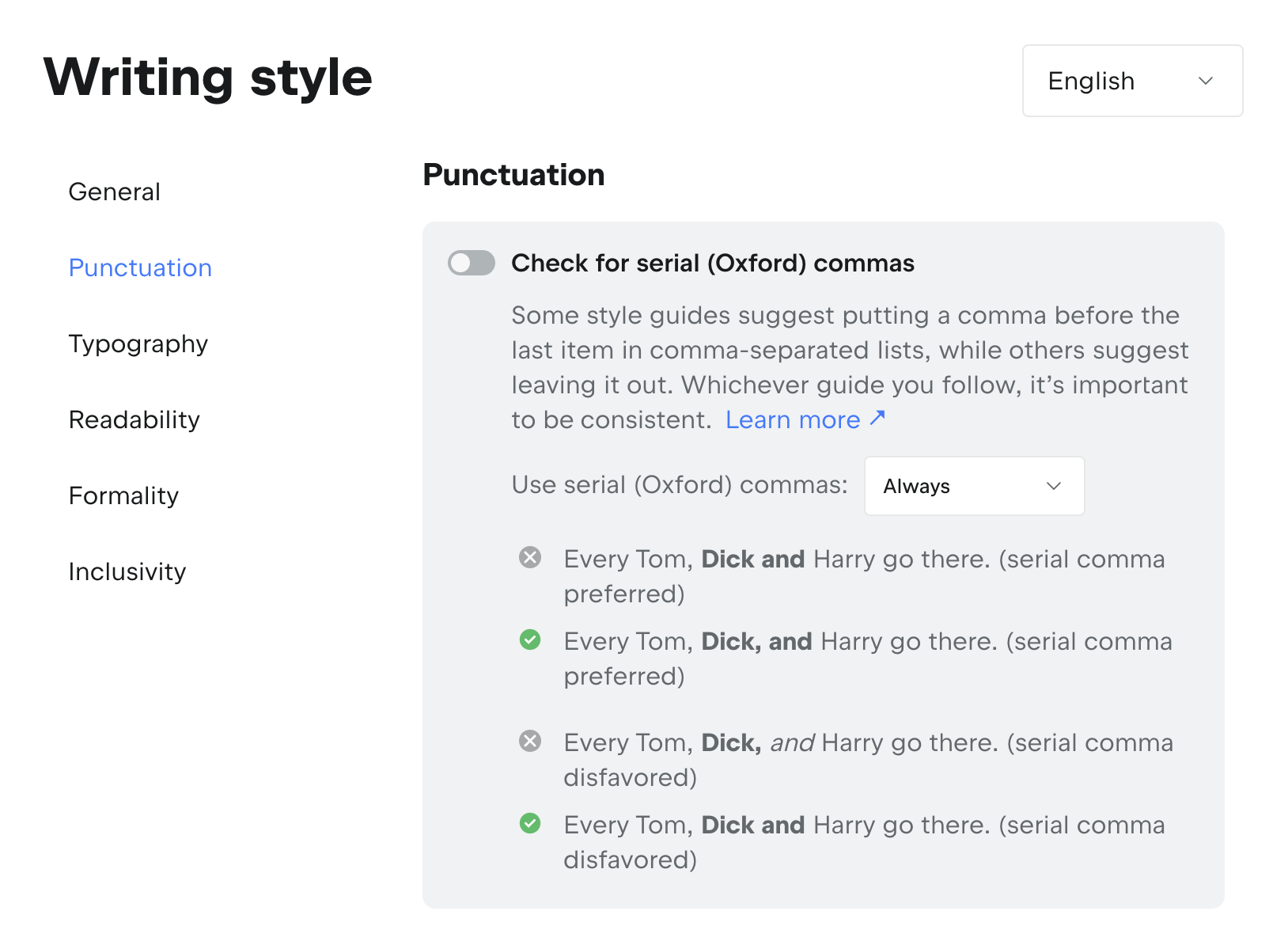Open the Always serial comma dropdown
Viewport: 1288px width, 926px height.
[974, 486]
